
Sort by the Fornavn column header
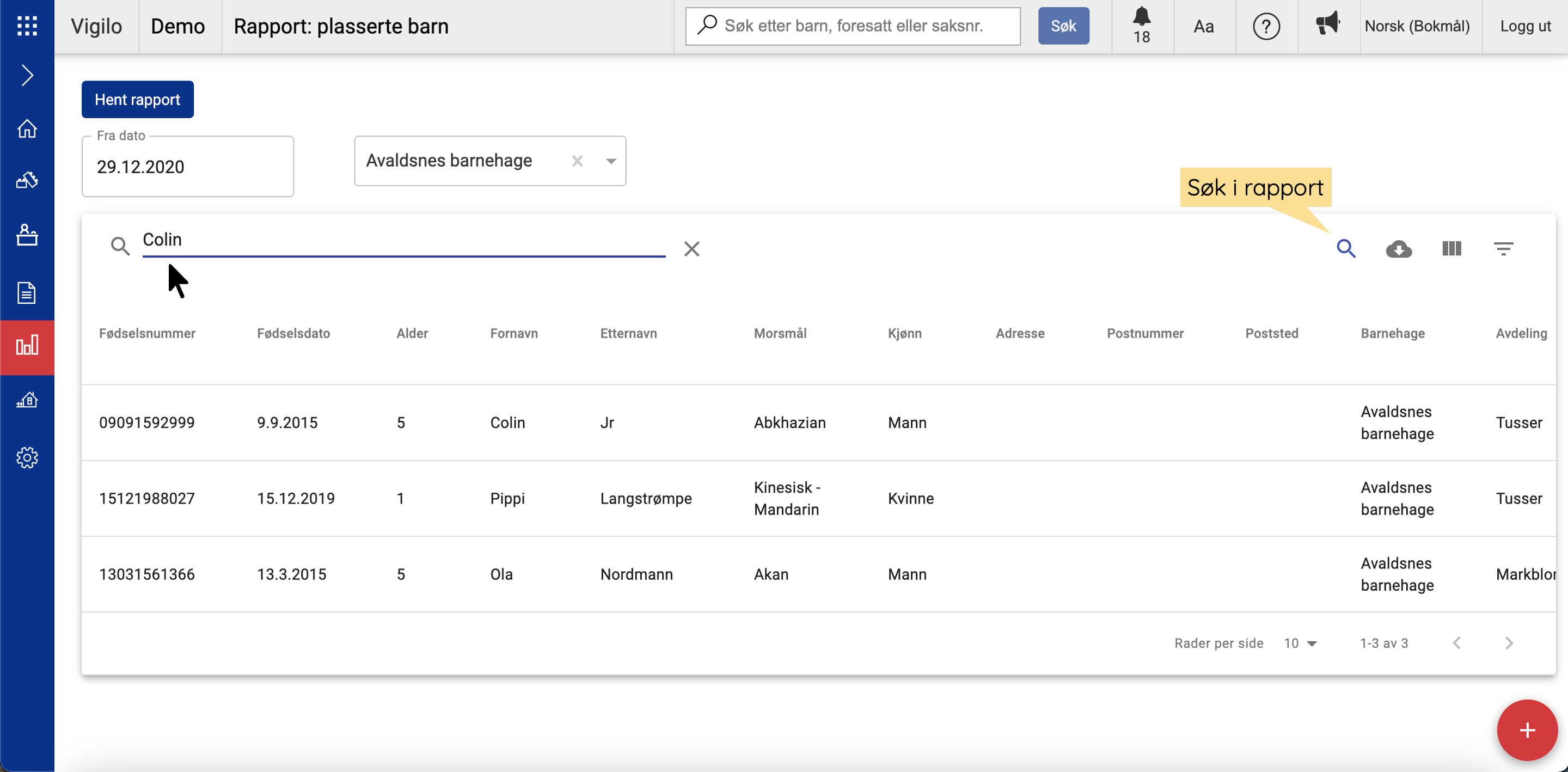pos(514,333)
